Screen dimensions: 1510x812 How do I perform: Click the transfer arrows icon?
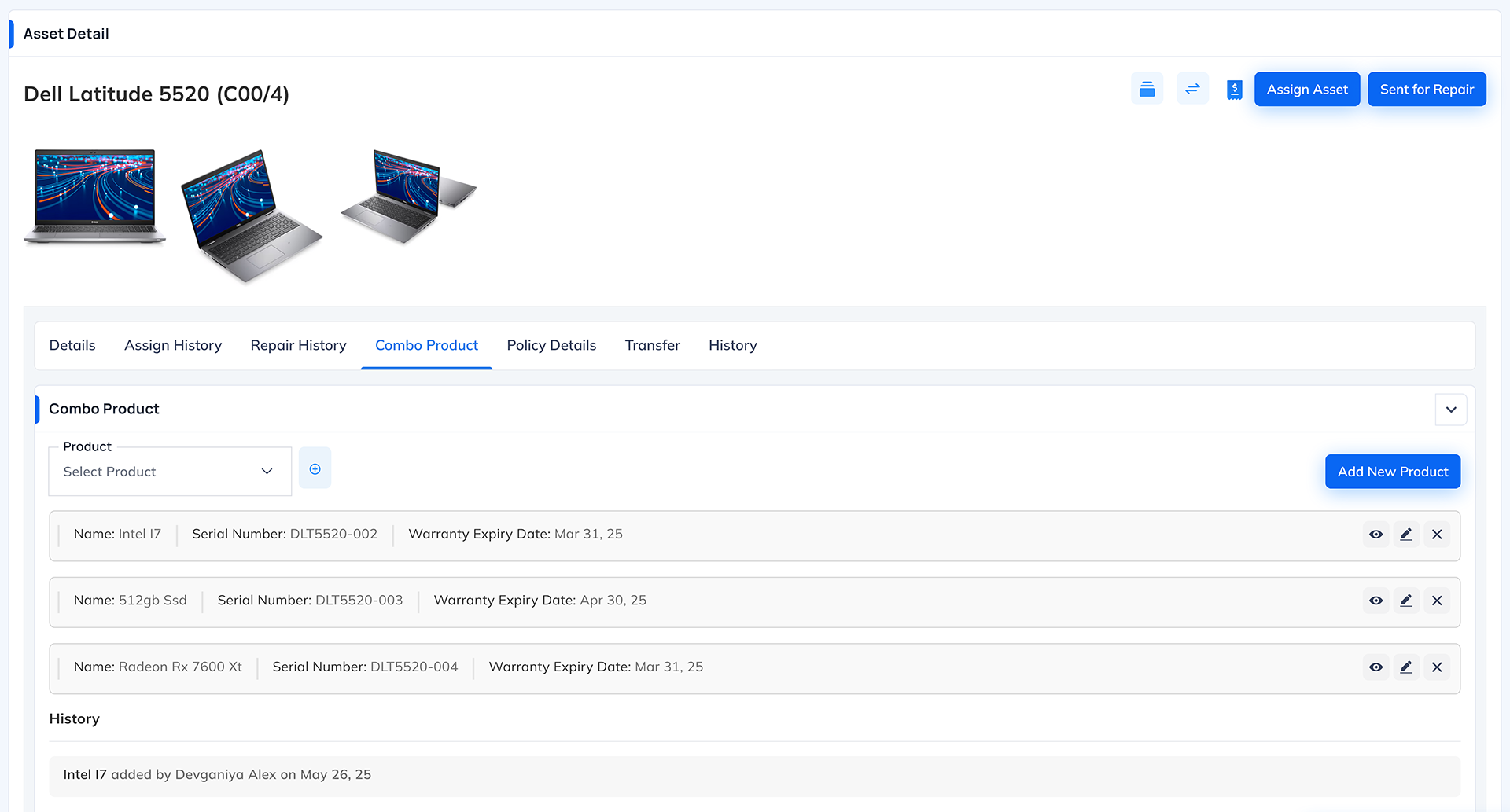1192,89
